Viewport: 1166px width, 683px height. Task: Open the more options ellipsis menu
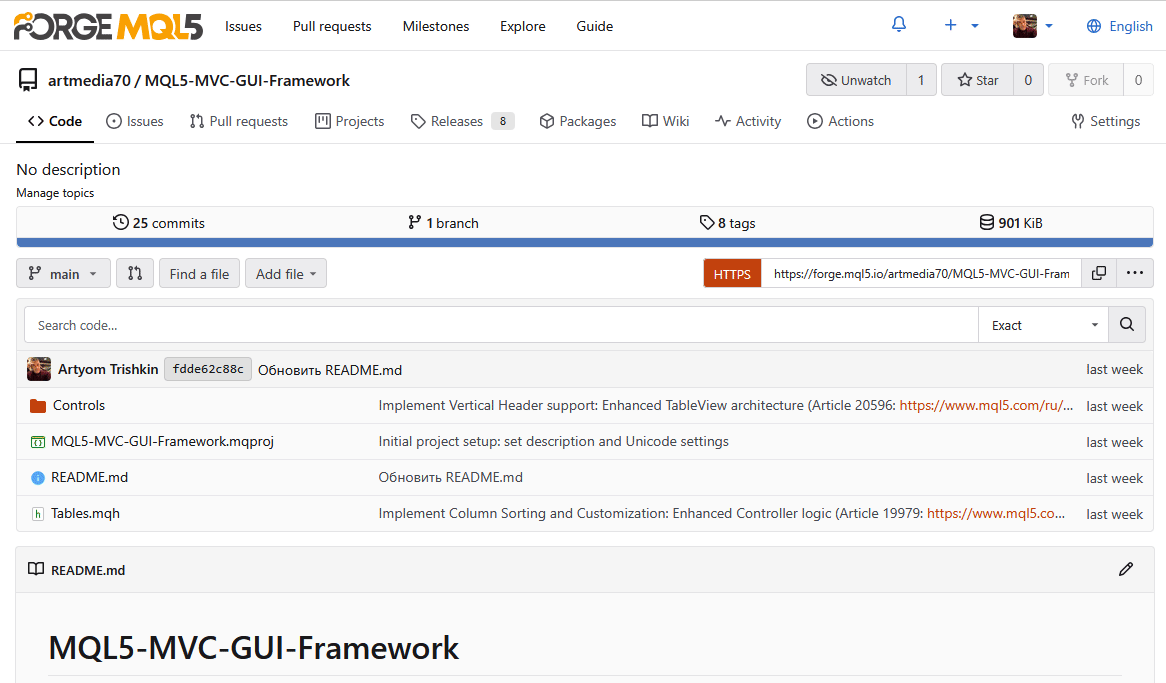(1134, 273)
